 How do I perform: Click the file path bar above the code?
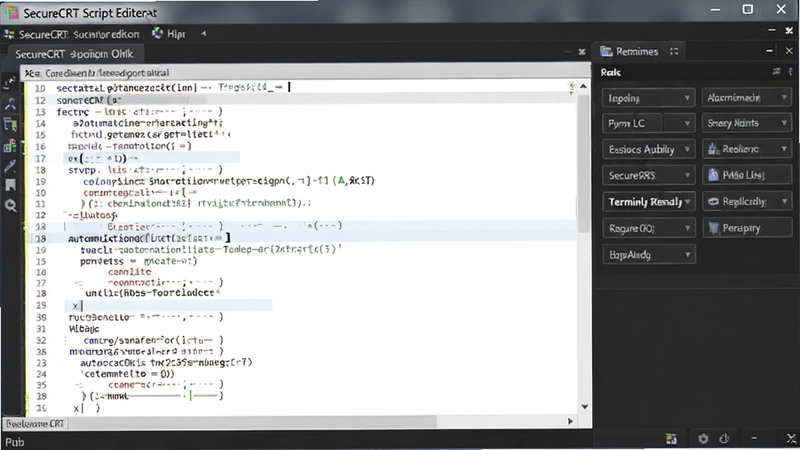(x=305, y=72)
